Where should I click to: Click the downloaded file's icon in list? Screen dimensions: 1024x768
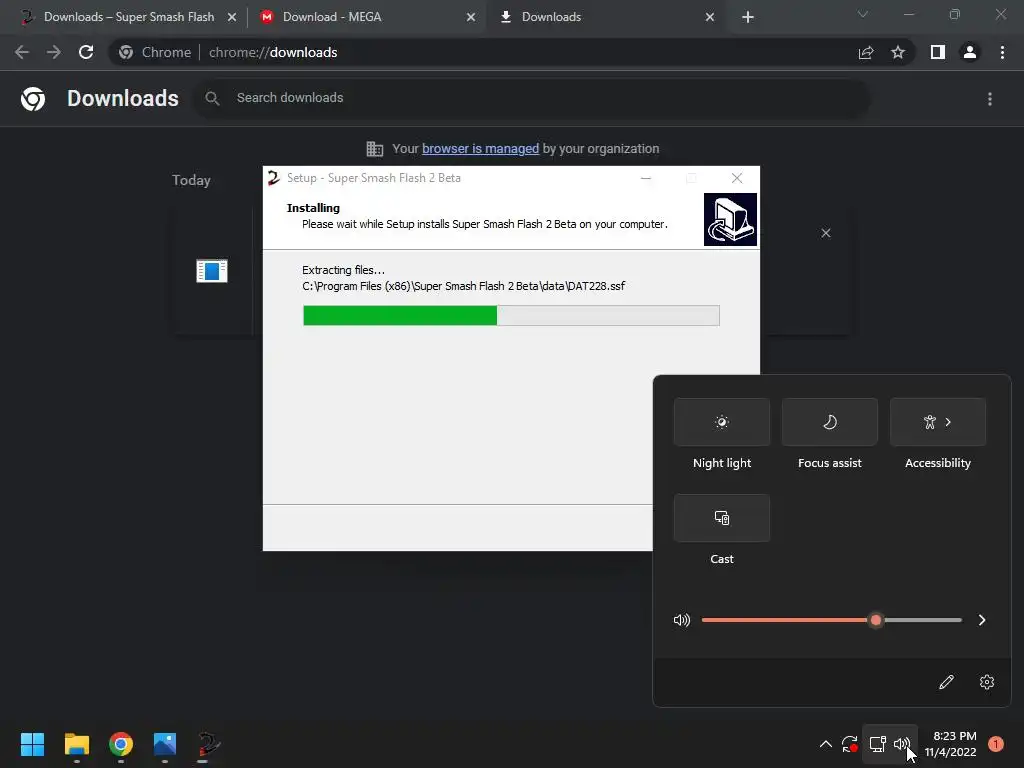[x=212, y=270]
